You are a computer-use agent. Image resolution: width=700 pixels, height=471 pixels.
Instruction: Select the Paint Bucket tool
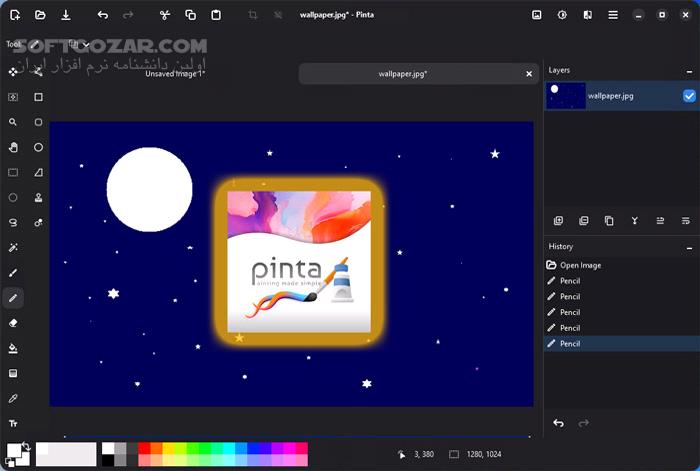13,348
